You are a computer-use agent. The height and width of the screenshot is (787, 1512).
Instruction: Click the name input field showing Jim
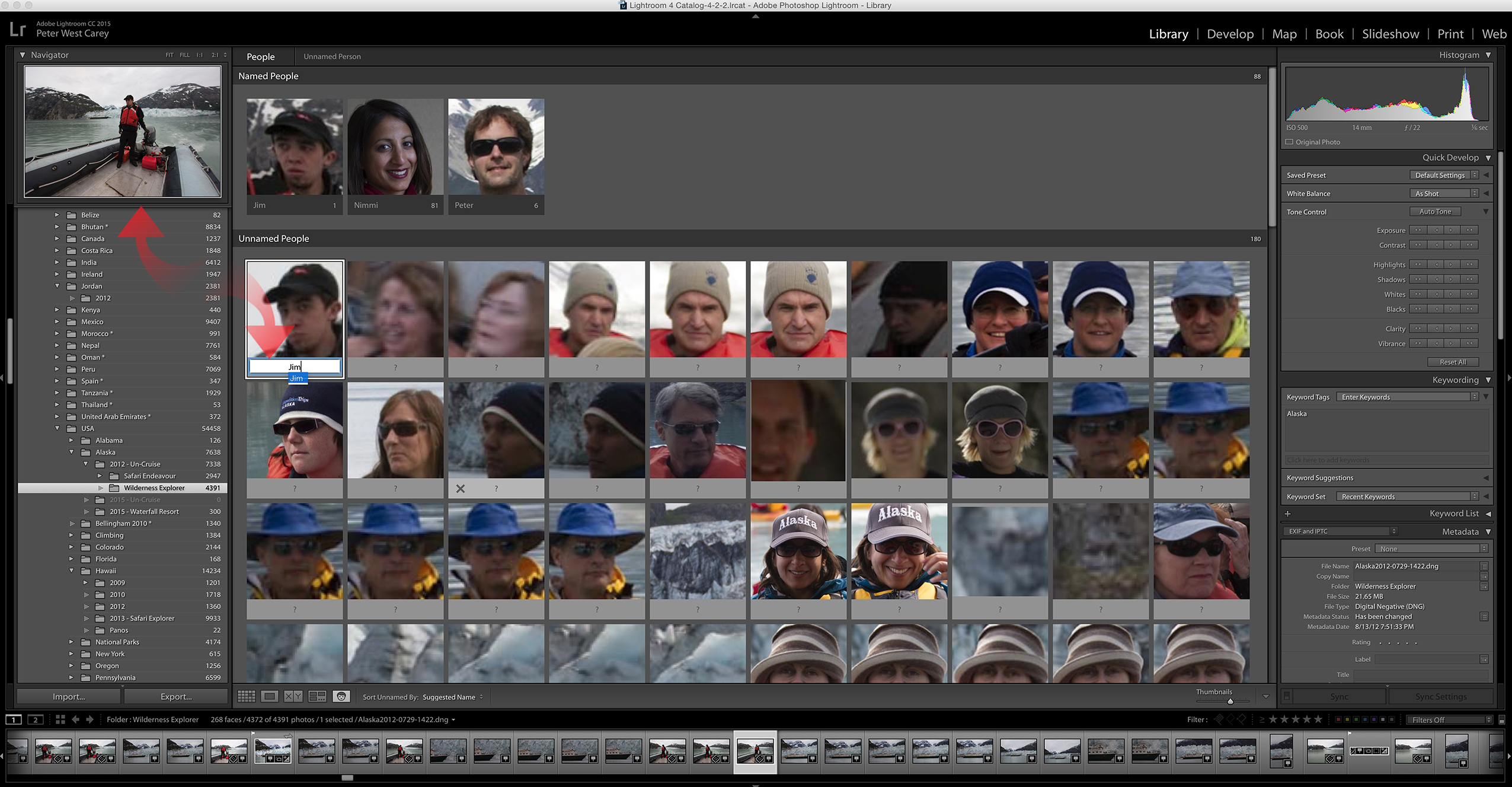(295, 367)
